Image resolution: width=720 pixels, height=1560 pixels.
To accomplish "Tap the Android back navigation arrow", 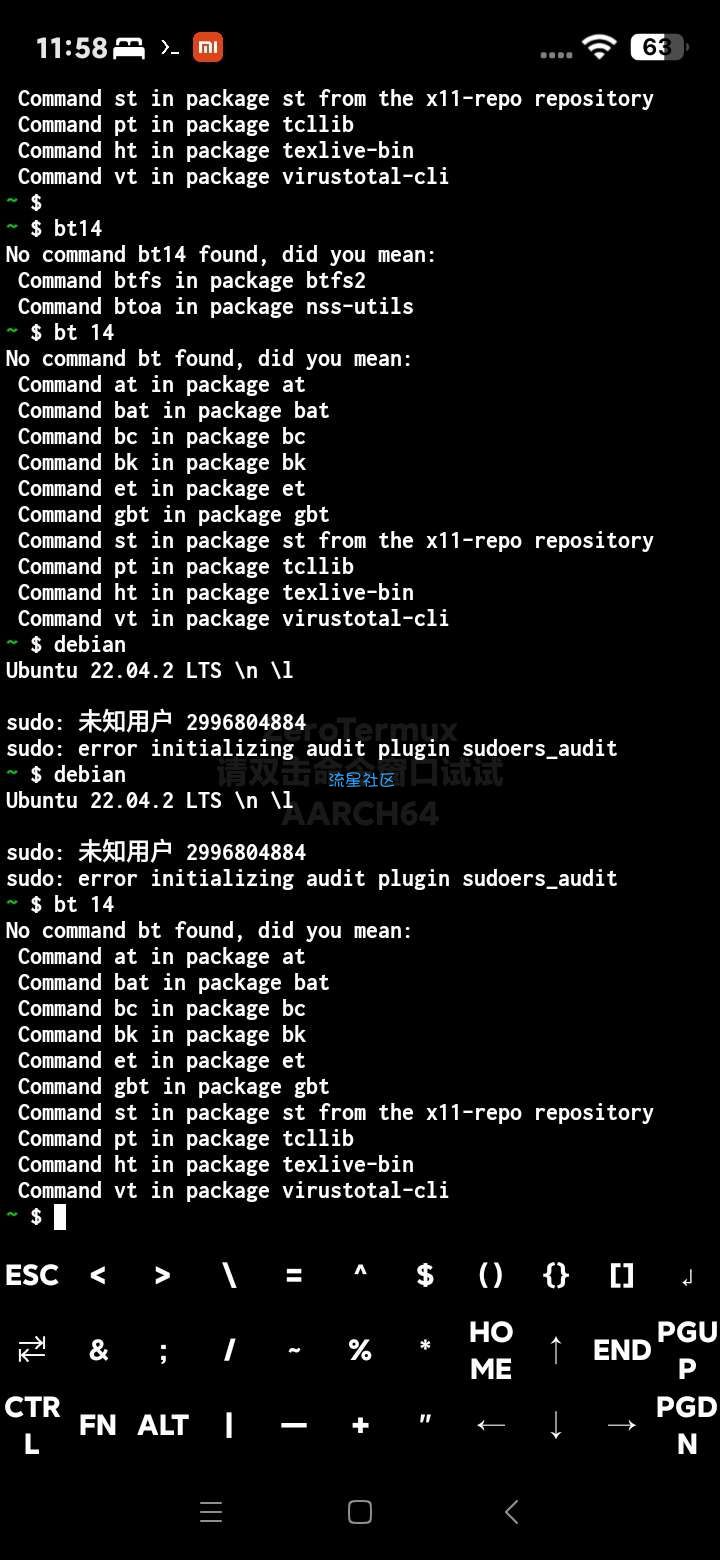I will (x=511, y=1512).
